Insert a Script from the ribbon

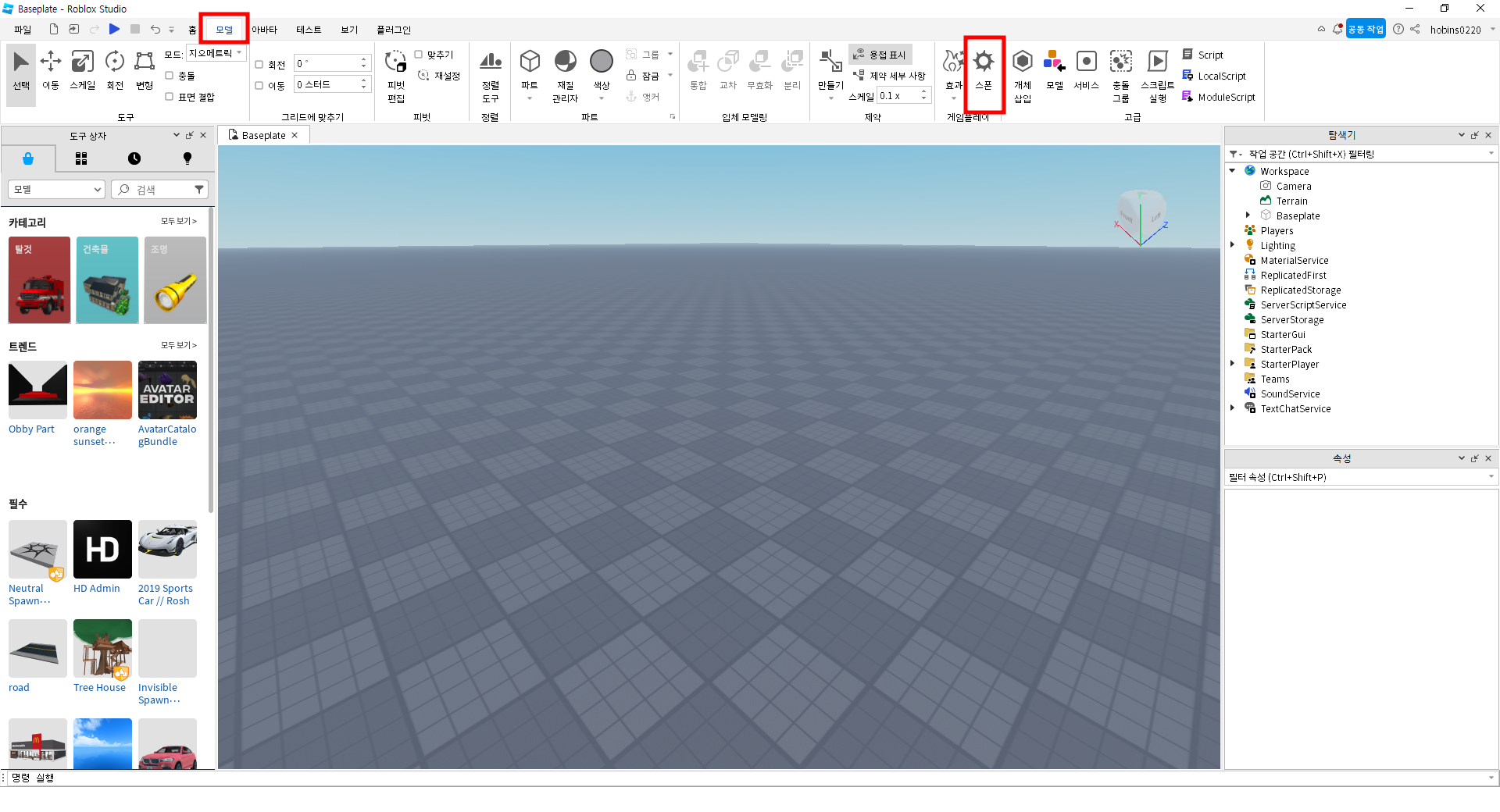pyautogui.click(x=1202, y=55)
